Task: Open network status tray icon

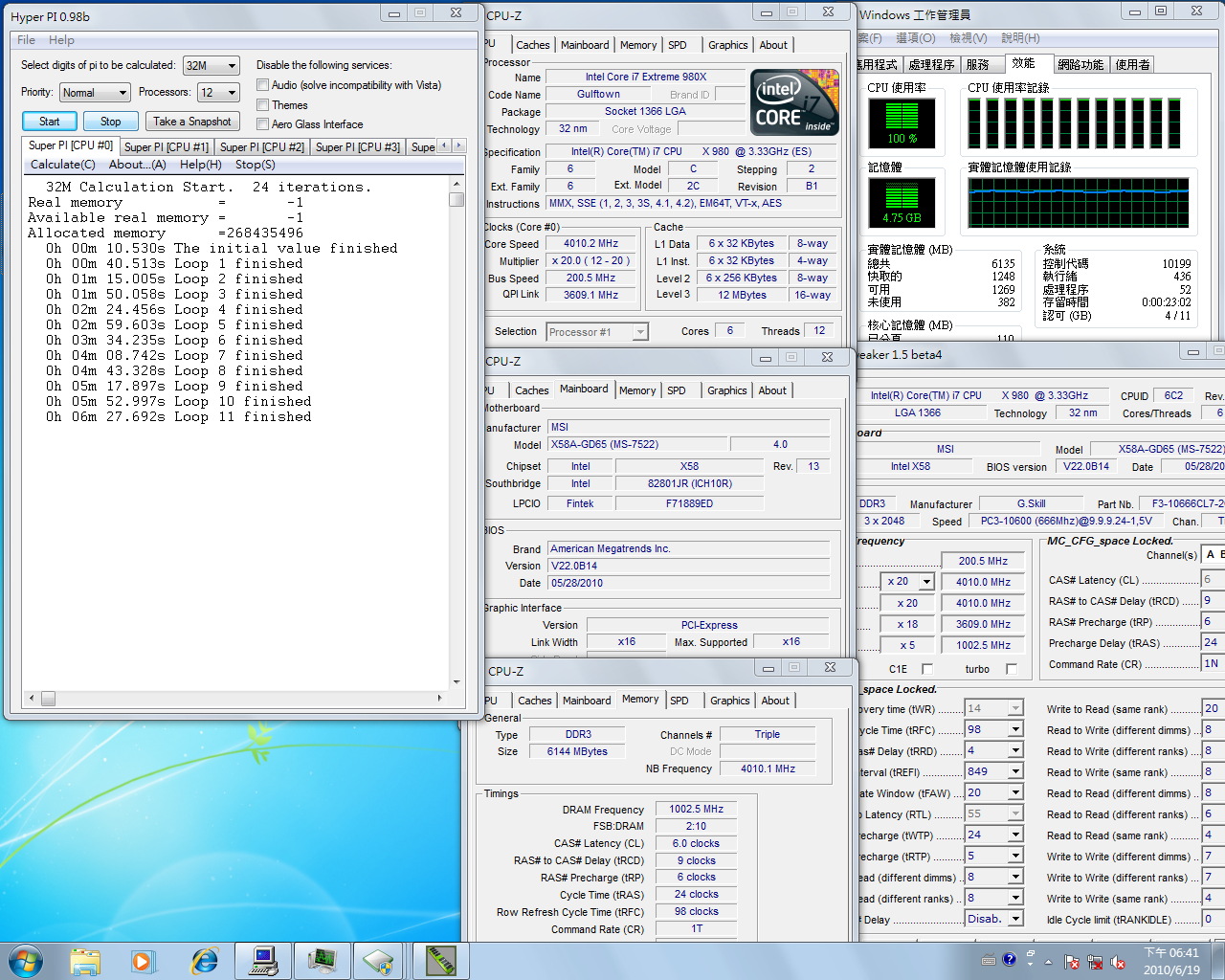Action: click(1095, 962)
